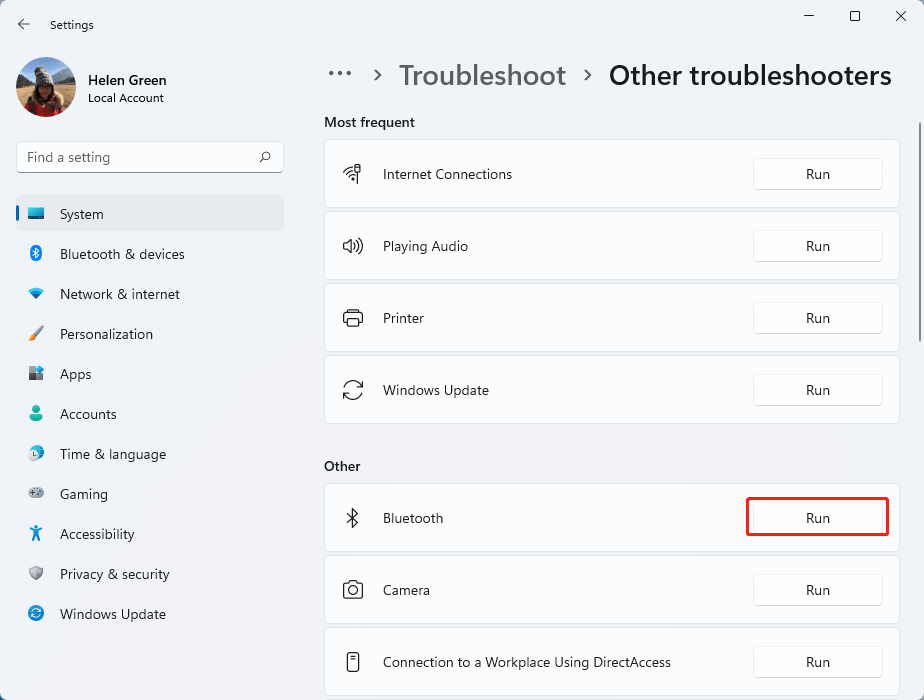
Task: Run the Printer troubleshooter
Action: (x=817, y=318)
